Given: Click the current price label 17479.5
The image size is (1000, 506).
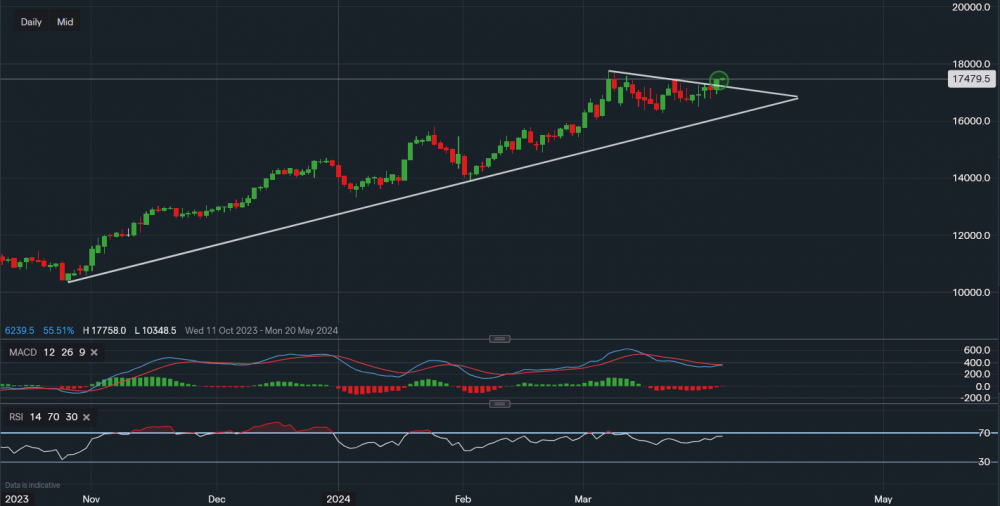Looking at the screenshot, I should point(972,79).
